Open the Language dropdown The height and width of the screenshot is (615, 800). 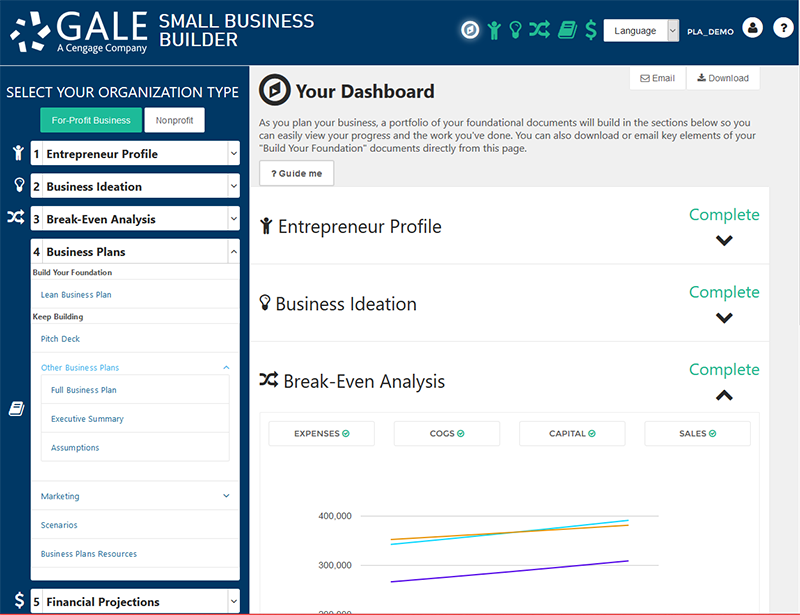tap(641, 31)
